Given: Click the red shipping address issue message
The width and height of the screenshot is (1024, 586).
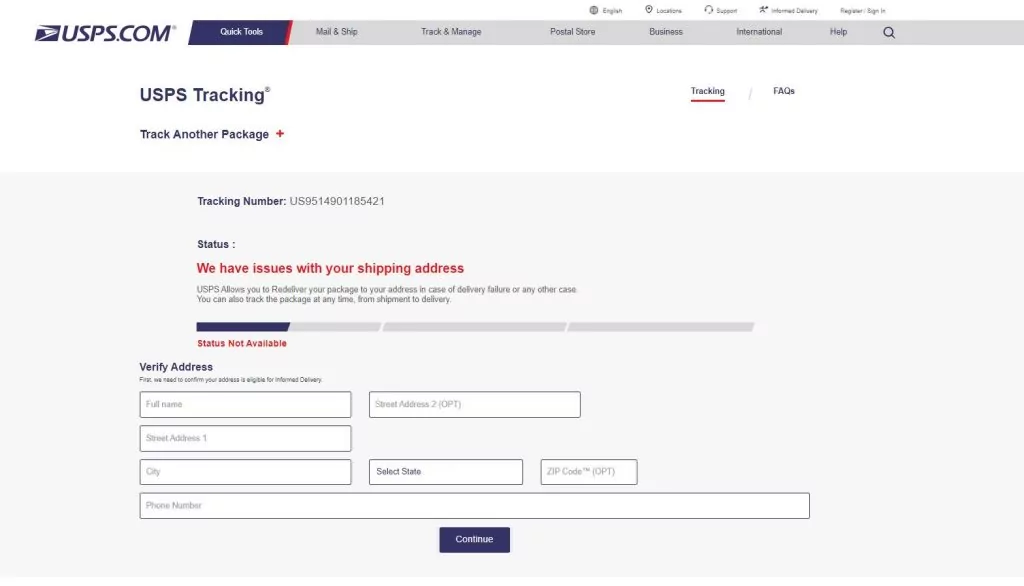Looking at the screenshot, I should click(x=330, y=269).
